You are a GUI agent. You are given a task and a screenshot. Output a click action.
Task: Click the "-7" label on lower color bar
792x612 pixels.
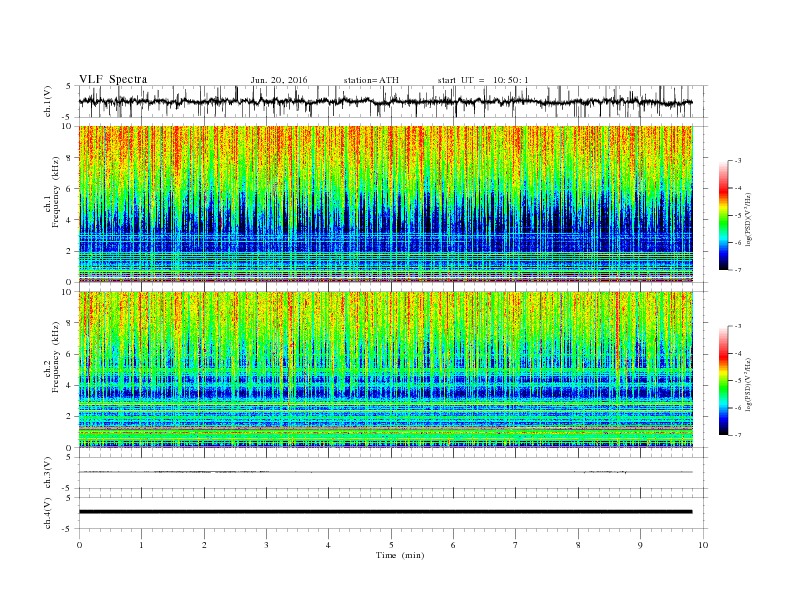(x=738, y=435)
